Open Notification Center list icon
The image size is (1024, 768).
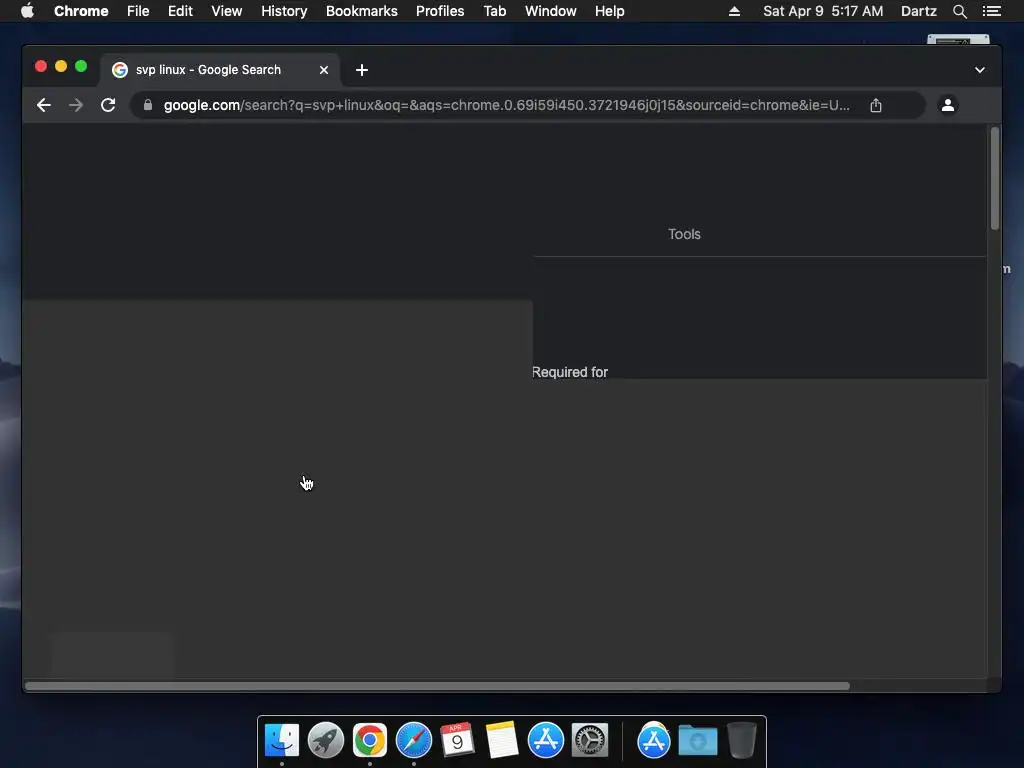pyautogui.click(x=992, y=11)
